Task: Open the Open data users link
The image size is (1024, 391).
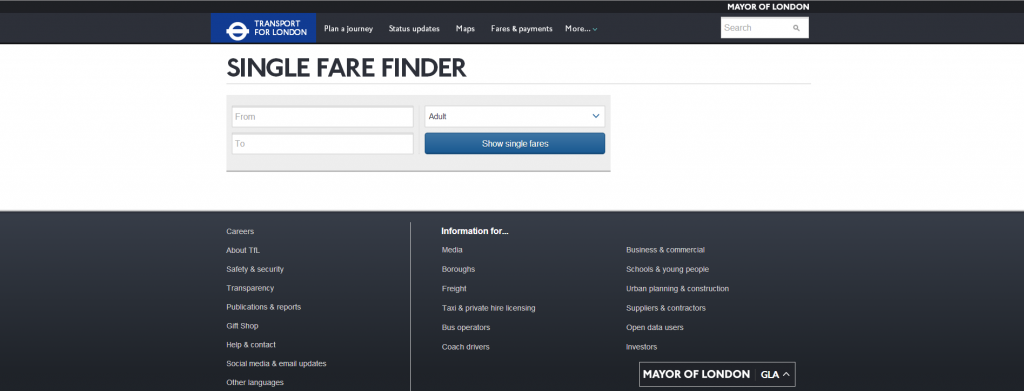Action: click(x=655, y=327)
